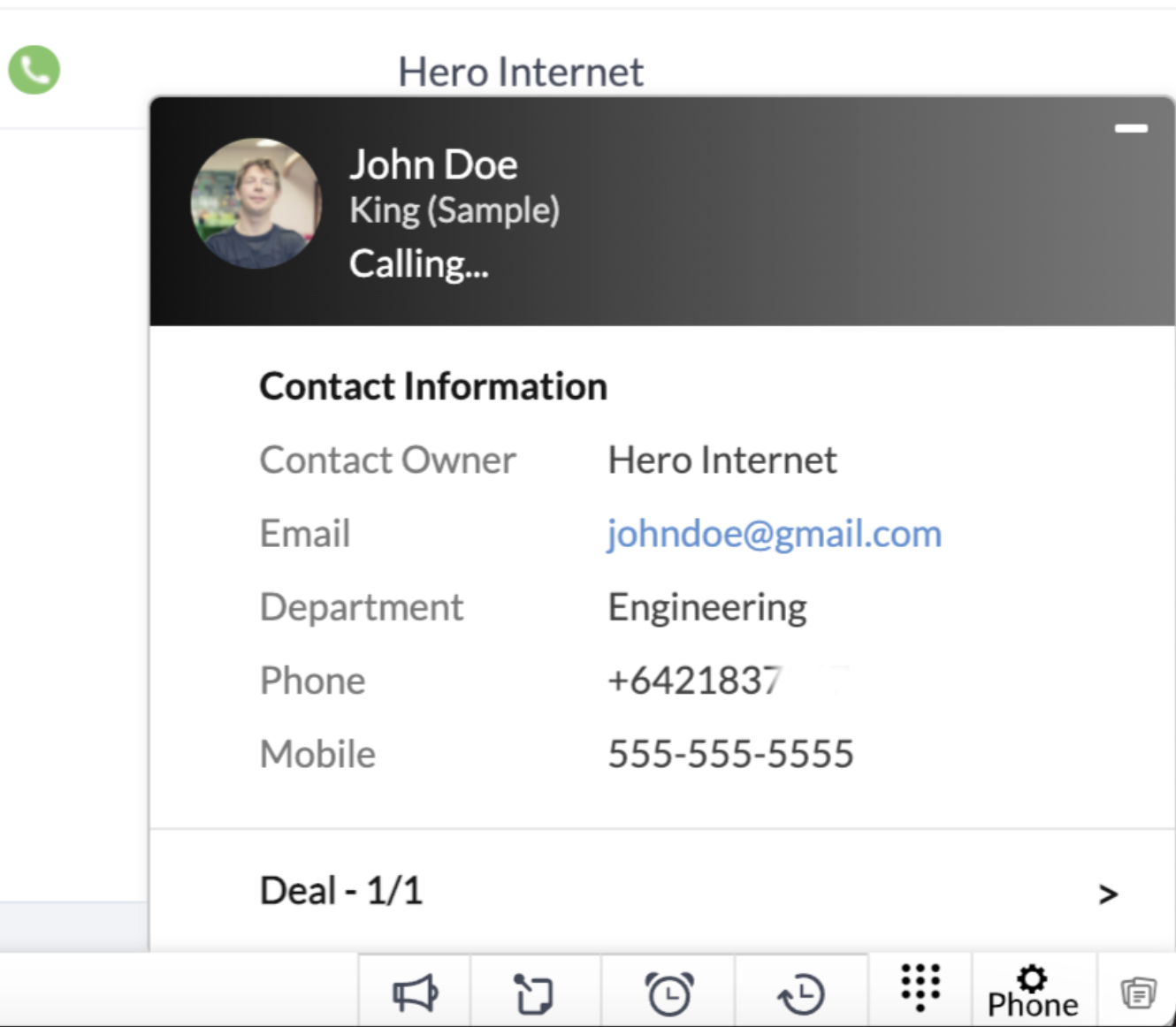Open the announcements megaphone icon
The width and height of the screenshot is (1176, 1027).
coord(415,994)
